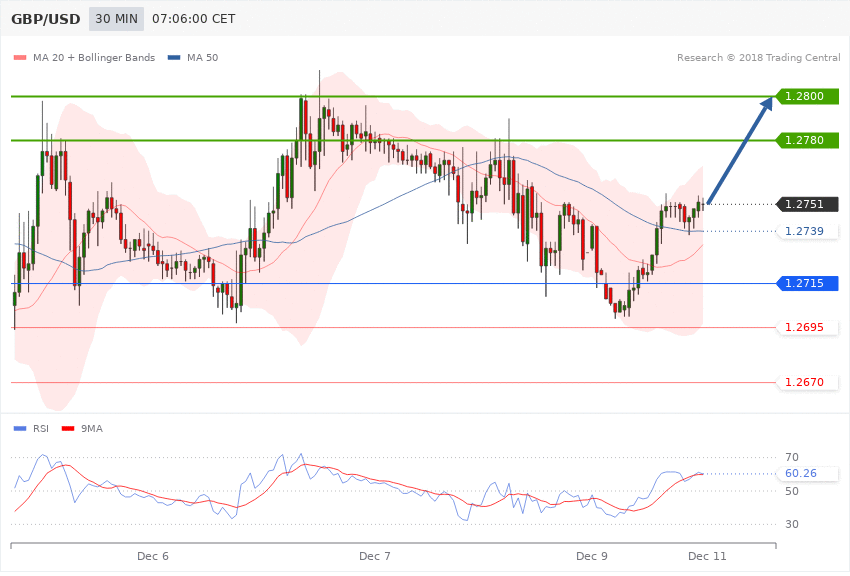Click the Research © 2018 Trading Central credit
Screen dimensions: 850x576
(x=758, y=57)
